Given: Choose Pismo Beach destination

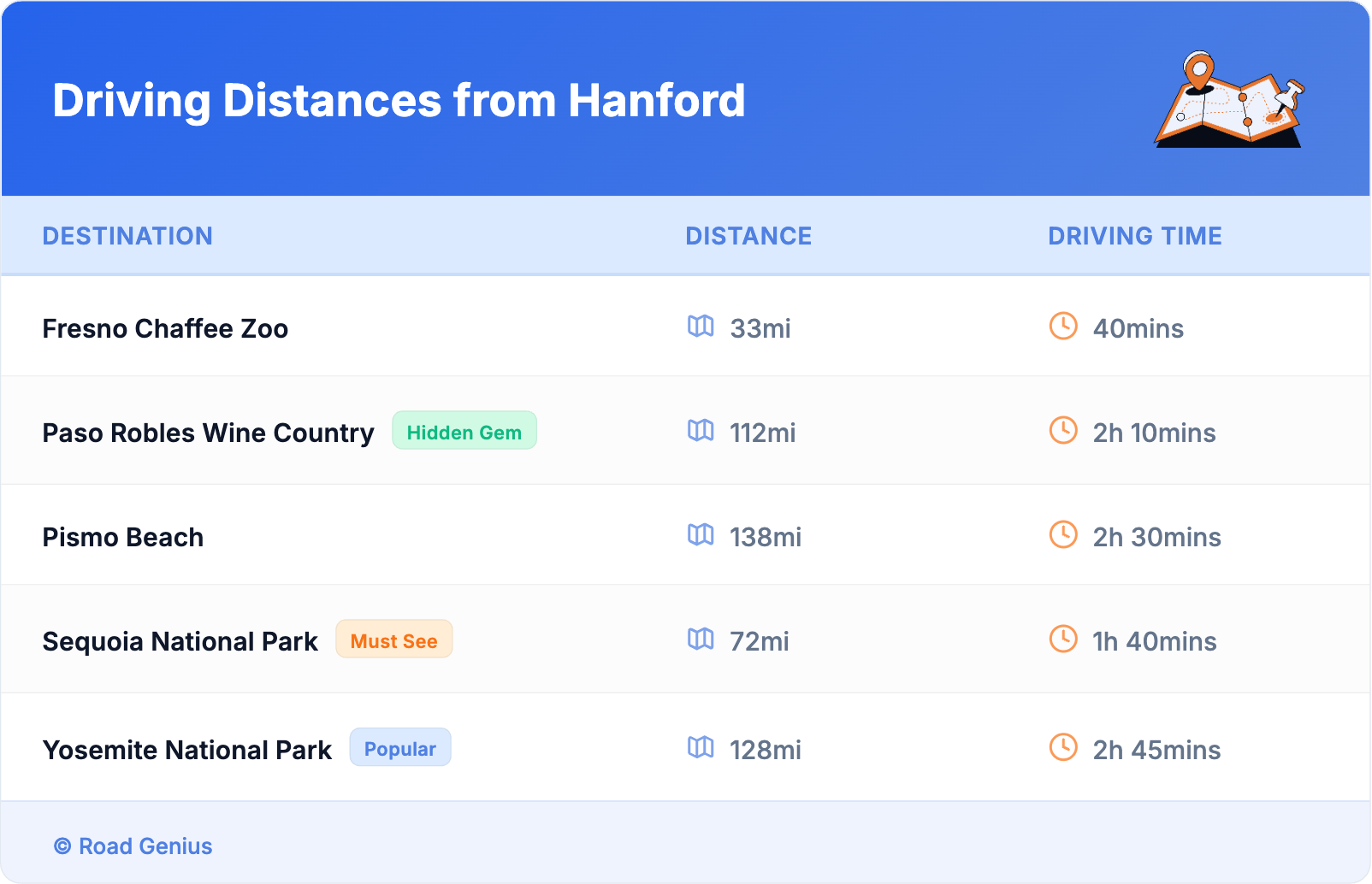Looking at the screenshot, I should click(123, 538).
